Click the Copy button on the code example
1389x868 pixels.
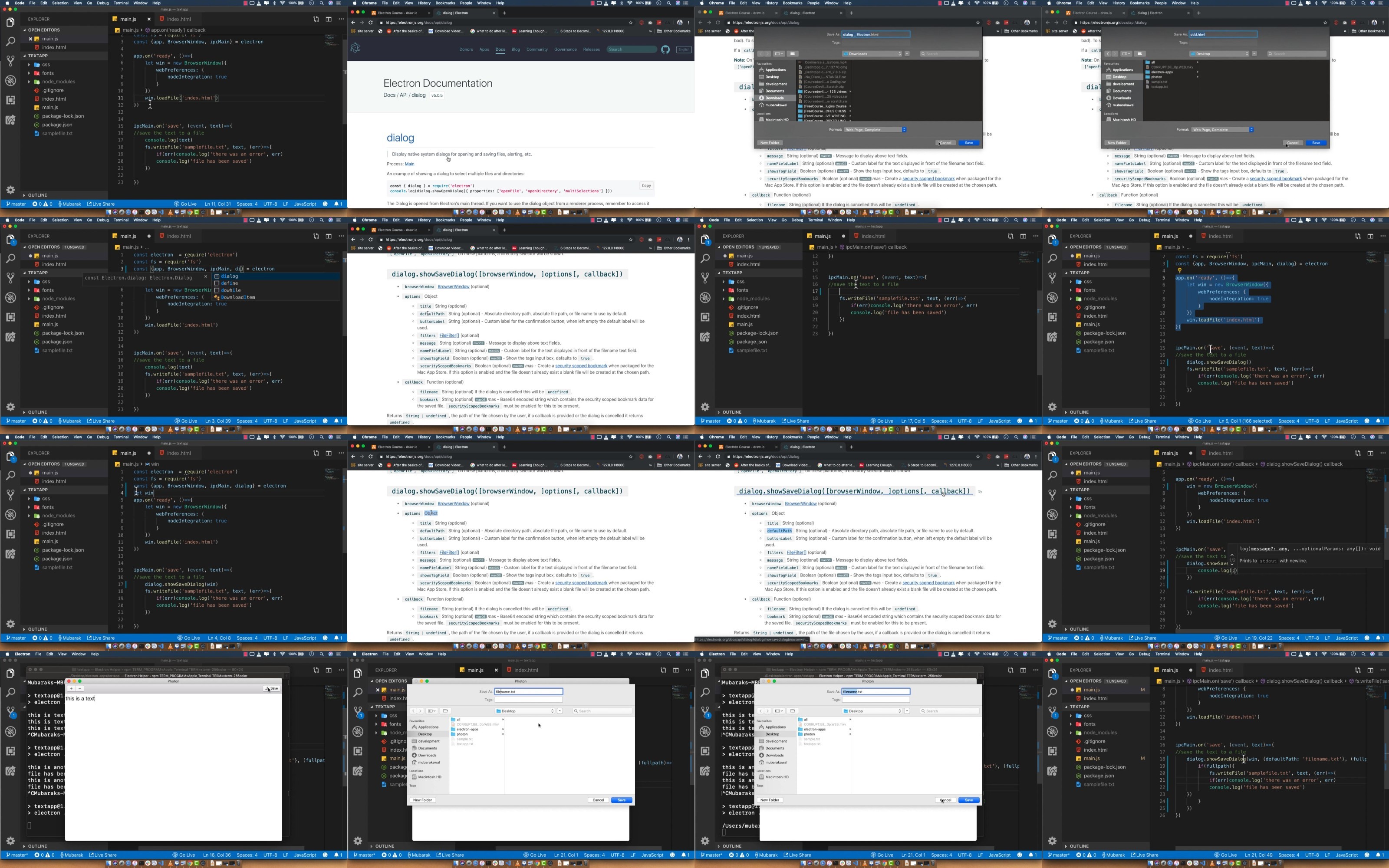pyautogui.click(x=646, y=186)
